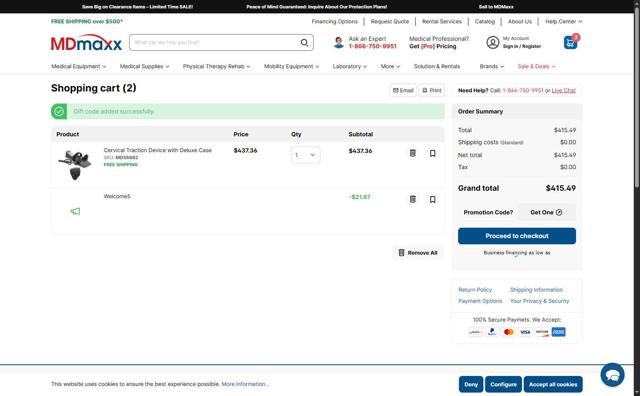Open the Help Center dropdown
The height and width of the screenshot is (396, 640).
click(564, 21)
